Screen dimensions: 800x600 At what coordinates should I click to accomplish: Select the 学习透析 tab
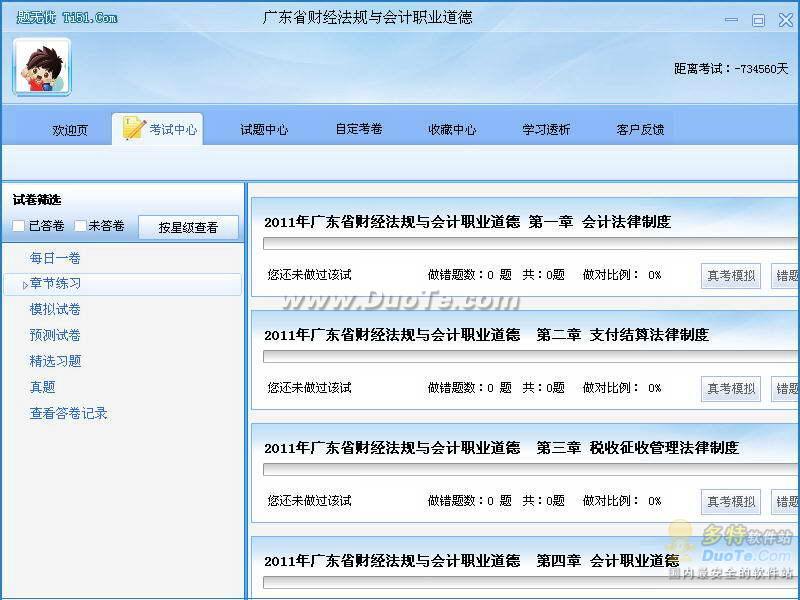pos(546,130)
